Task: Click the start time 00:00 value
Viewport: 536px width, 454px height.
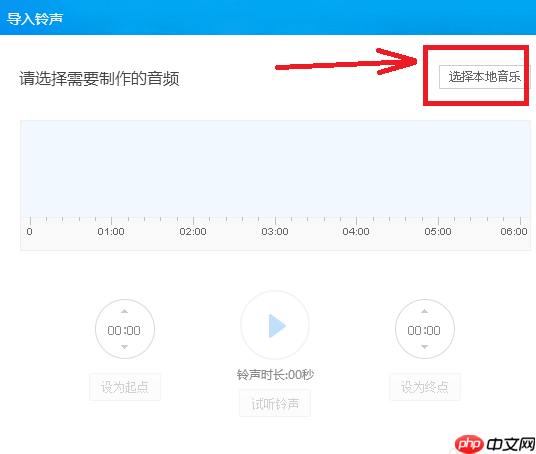Action: click(124, 331)
